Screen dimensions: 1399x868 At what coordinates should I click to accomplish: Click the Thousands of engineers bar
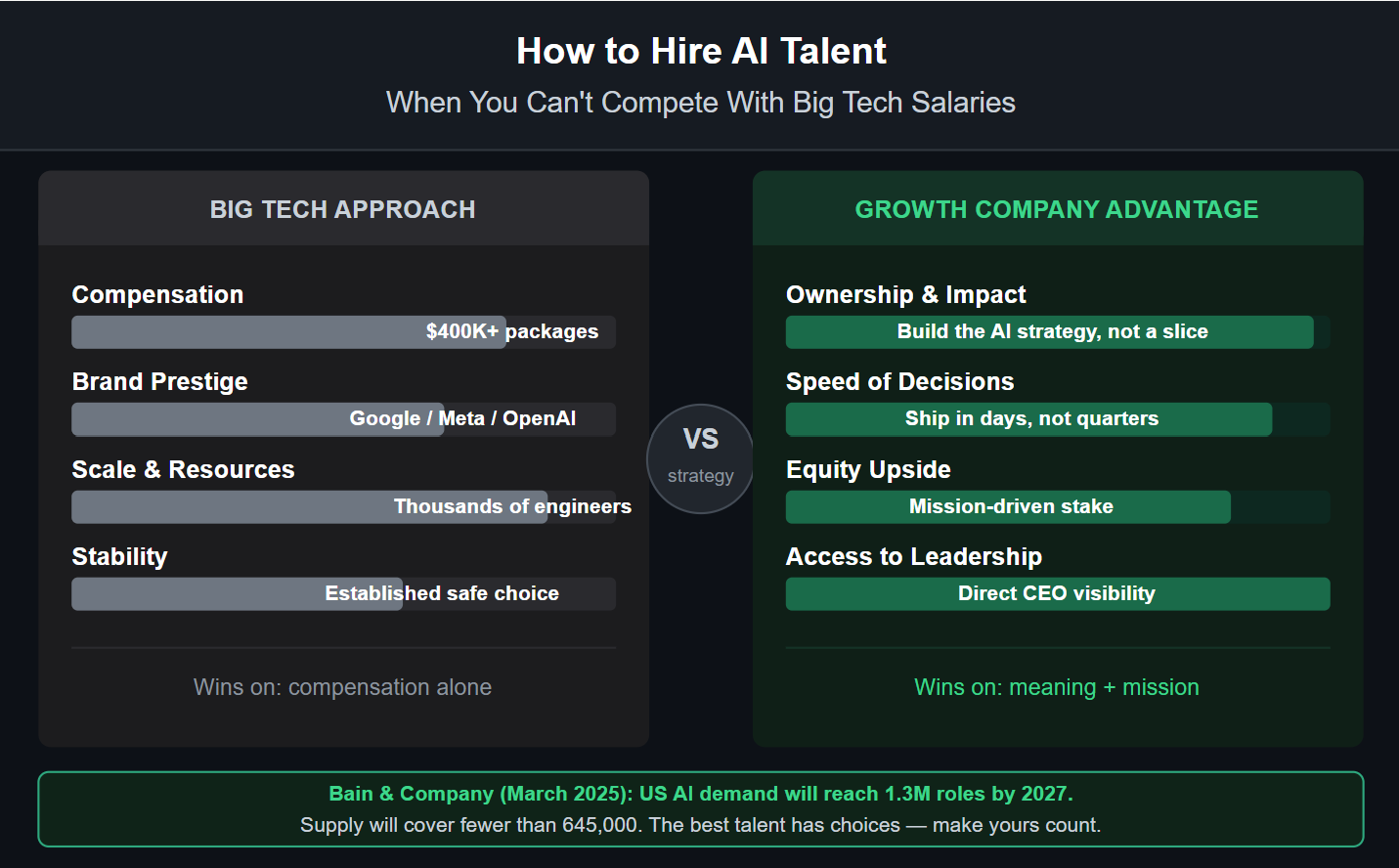[343, 507]
